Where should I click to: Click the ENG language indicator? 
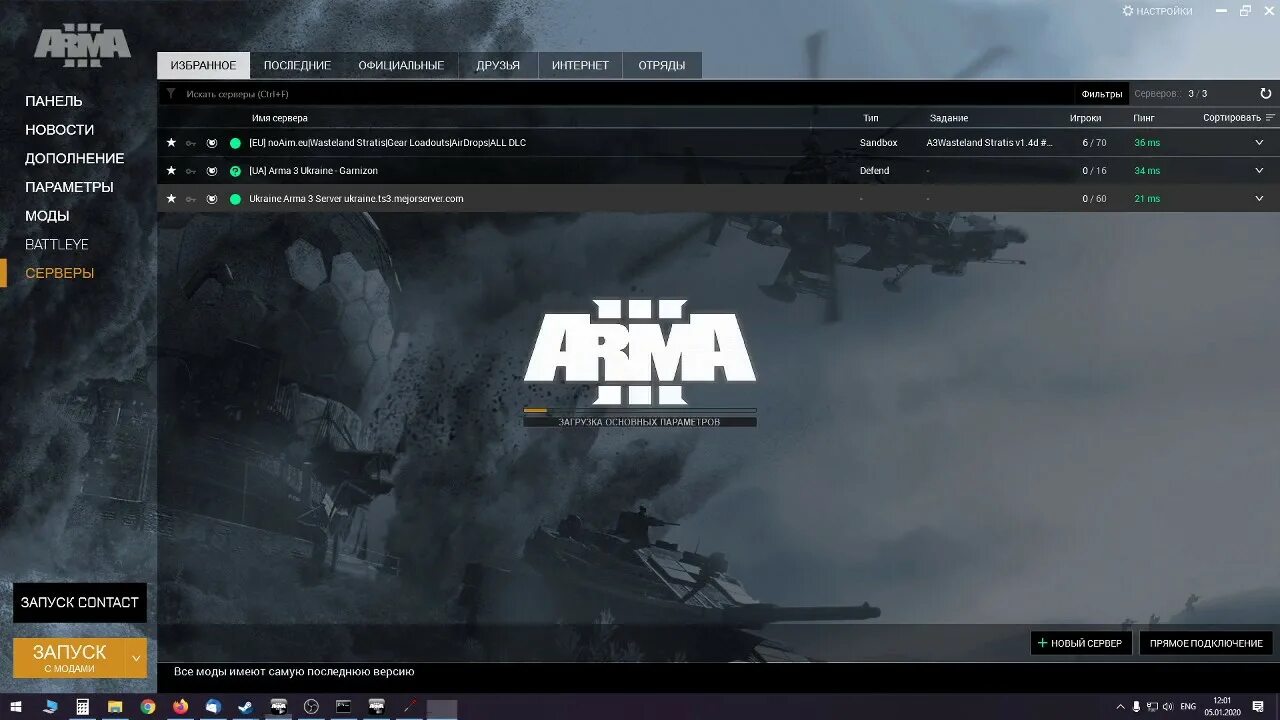coord(1188,706)
